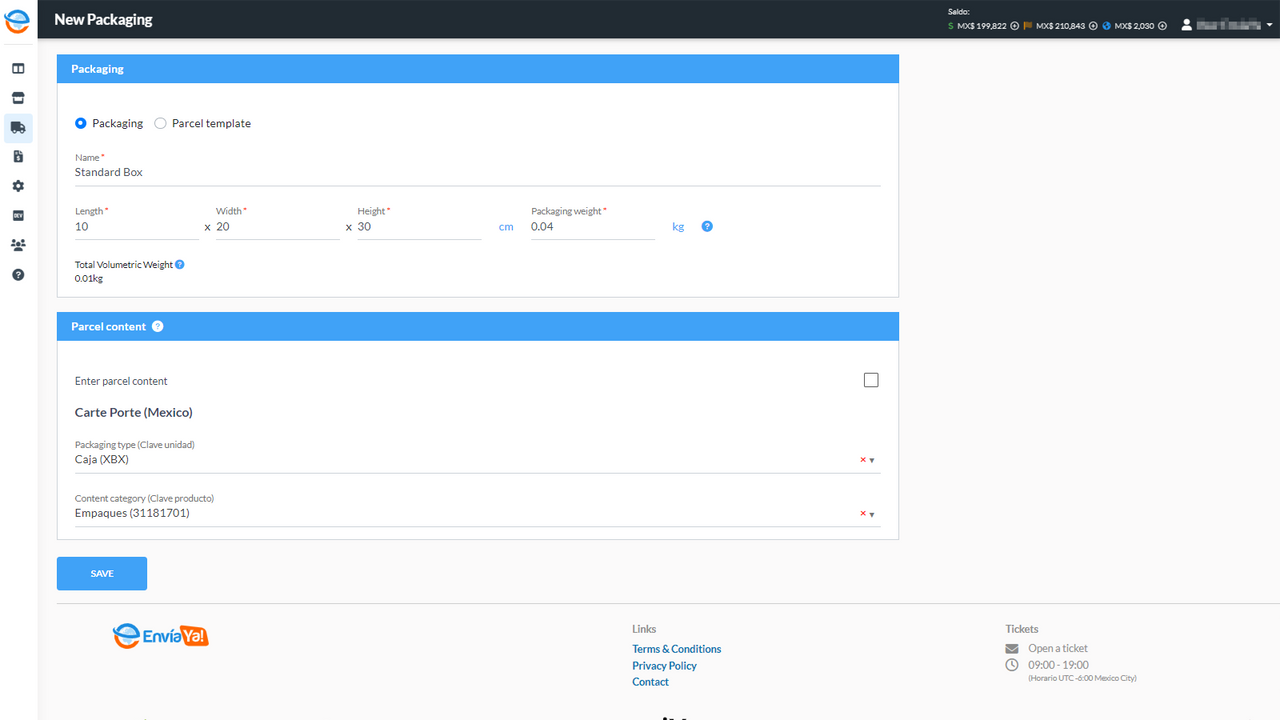Click the kg unit label
Screen dimensions: 1280x720
pos(678,227)
